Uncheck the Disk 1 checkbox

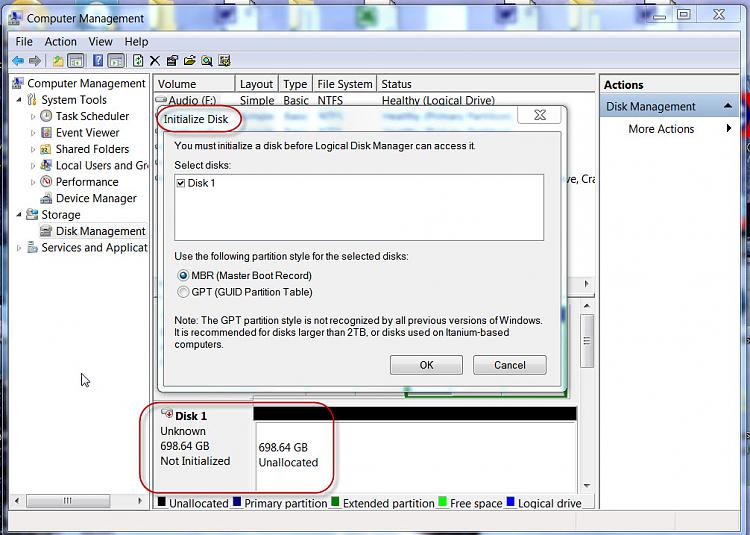click(x=181, y=183)
